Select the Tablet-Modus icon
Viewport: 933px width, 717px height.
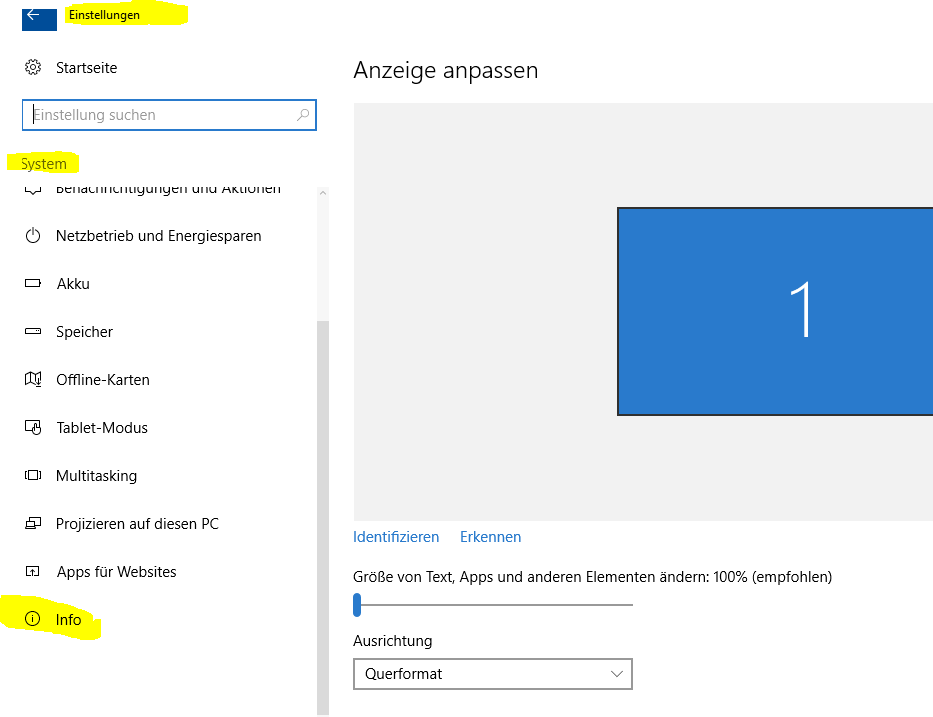point(33,427)
